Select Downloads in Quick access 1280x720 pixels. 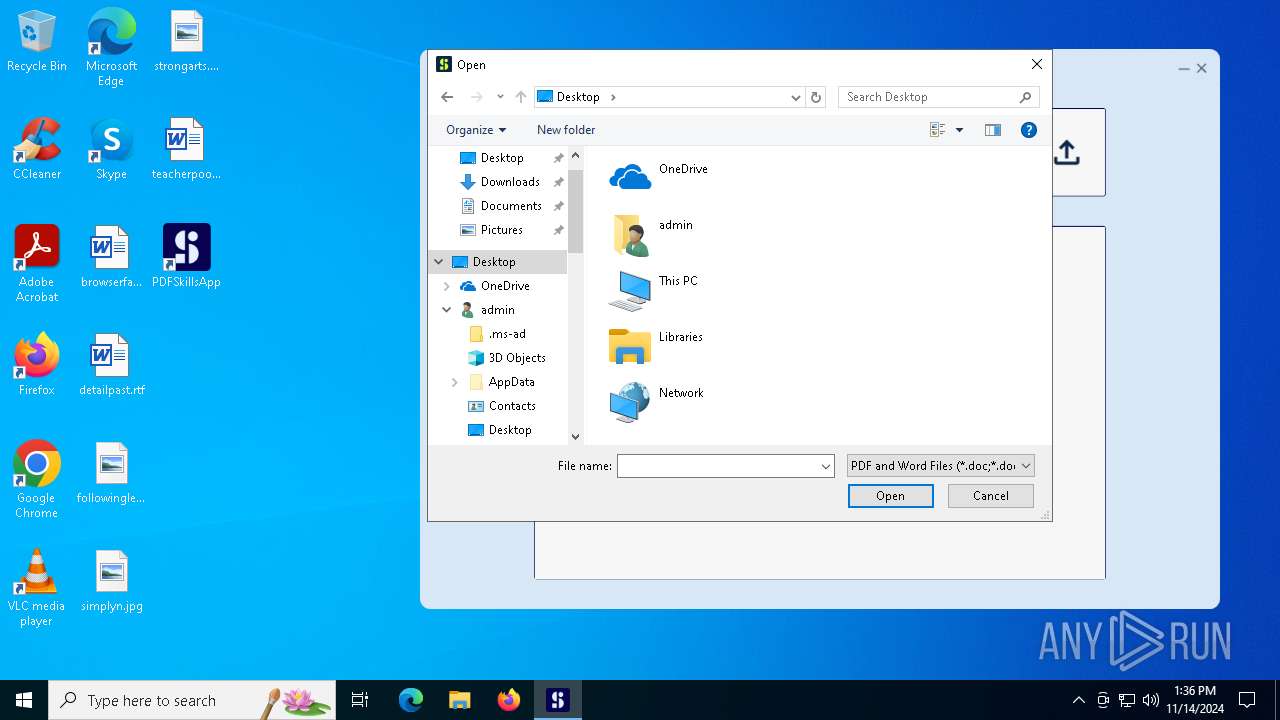[510, 182]
